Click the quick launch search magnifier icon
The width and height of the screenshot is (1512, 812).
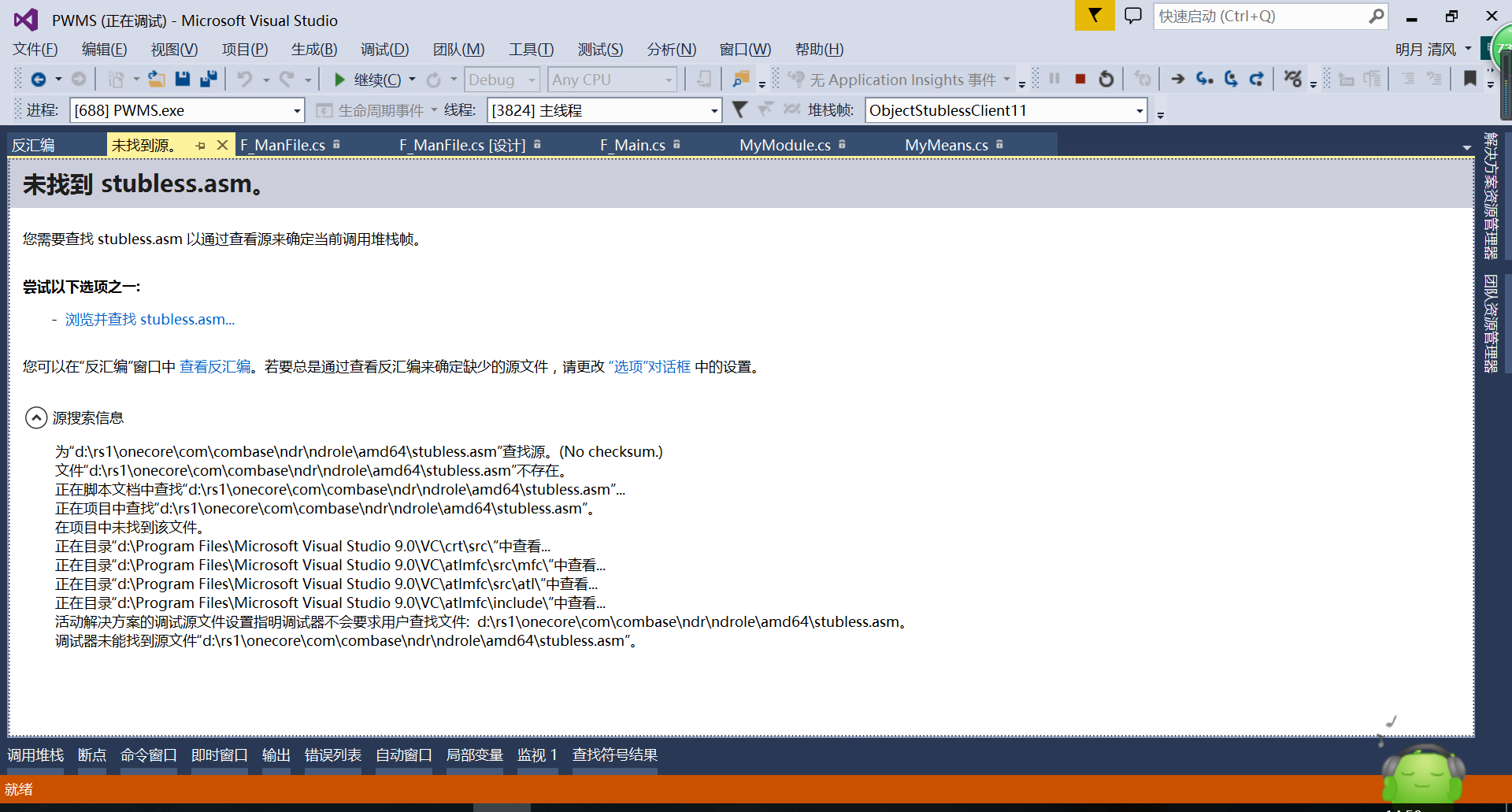click(x=1376, y=16)
